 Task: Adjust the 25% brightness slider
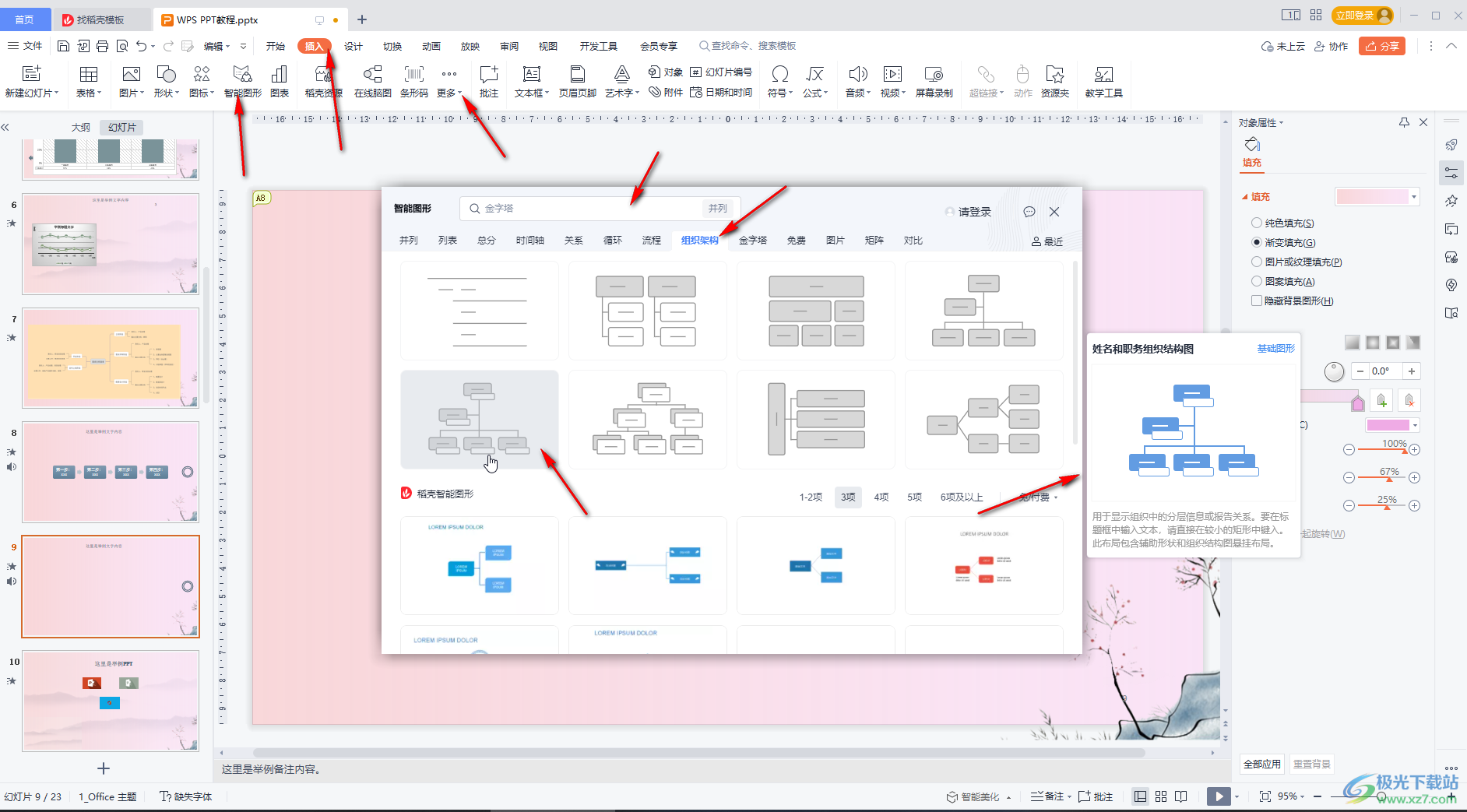(x=1387, y=507)
